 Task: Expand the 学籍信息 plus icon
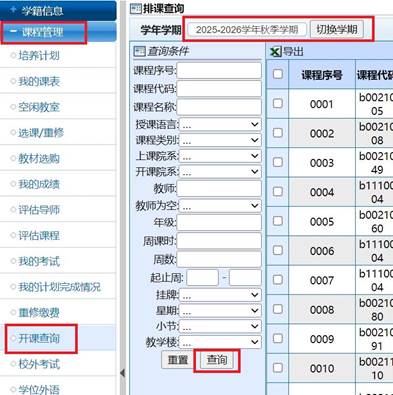pyautogui.click(x=13, y=10)
